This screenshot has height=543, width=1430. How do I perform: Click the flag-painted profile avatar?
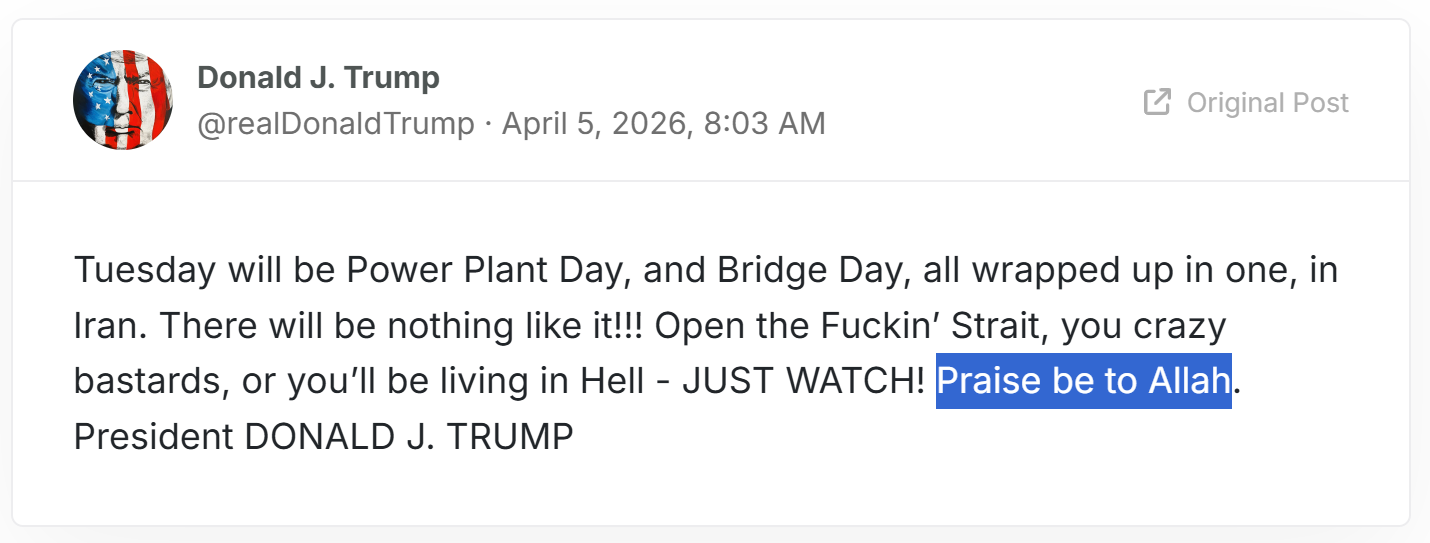tap(122, 100)
